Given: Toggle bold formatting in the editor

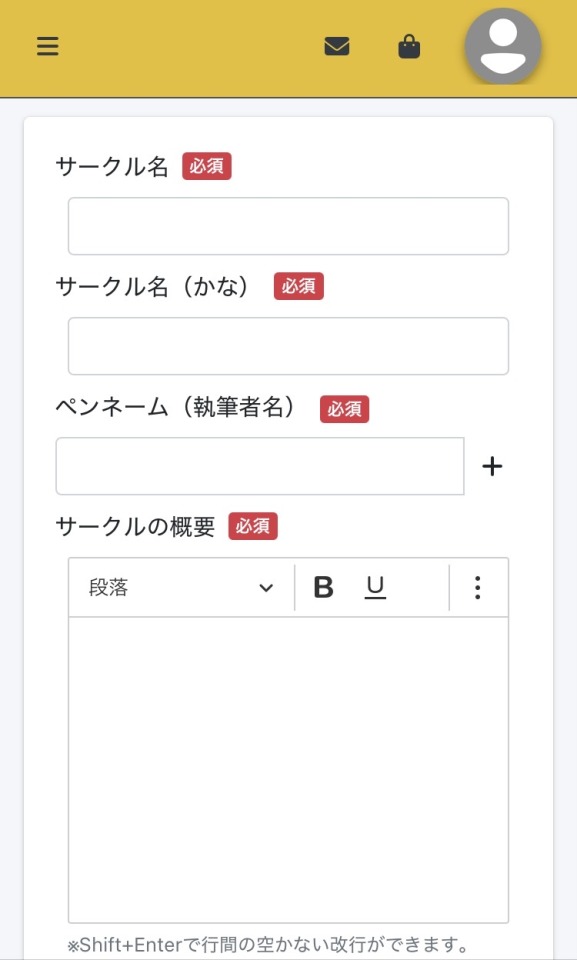Looking at the screenshot, I should pos(323,588).
